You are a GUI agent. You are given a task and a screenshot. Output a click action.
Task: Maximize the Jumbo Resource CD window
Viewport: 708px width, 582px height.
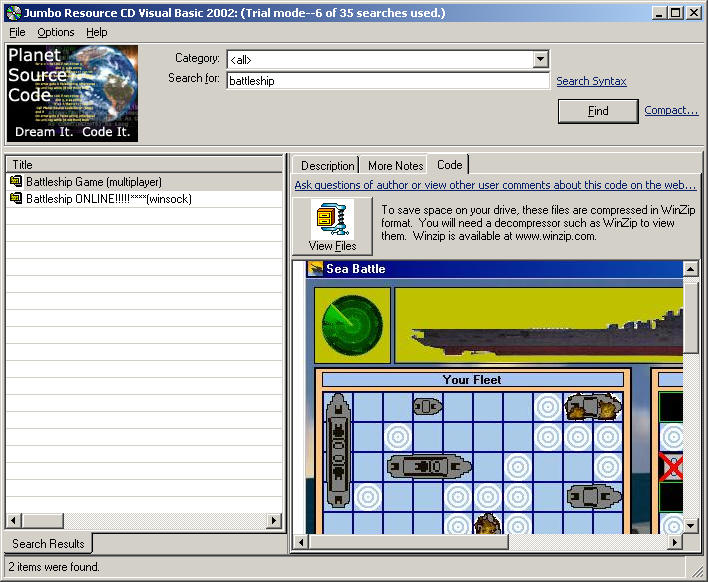[675, 13]
